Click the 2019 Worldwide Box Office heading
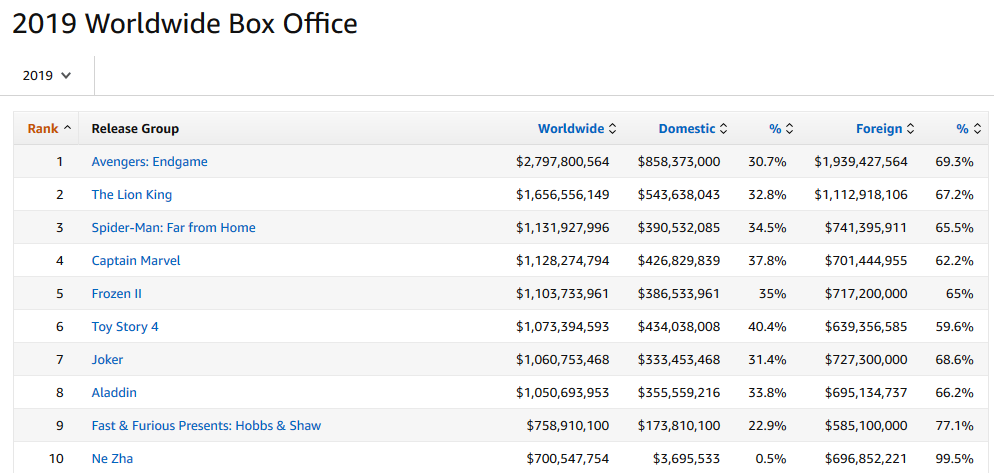The width and height of the screenshot is (994, 473). [x=185, y=23]
